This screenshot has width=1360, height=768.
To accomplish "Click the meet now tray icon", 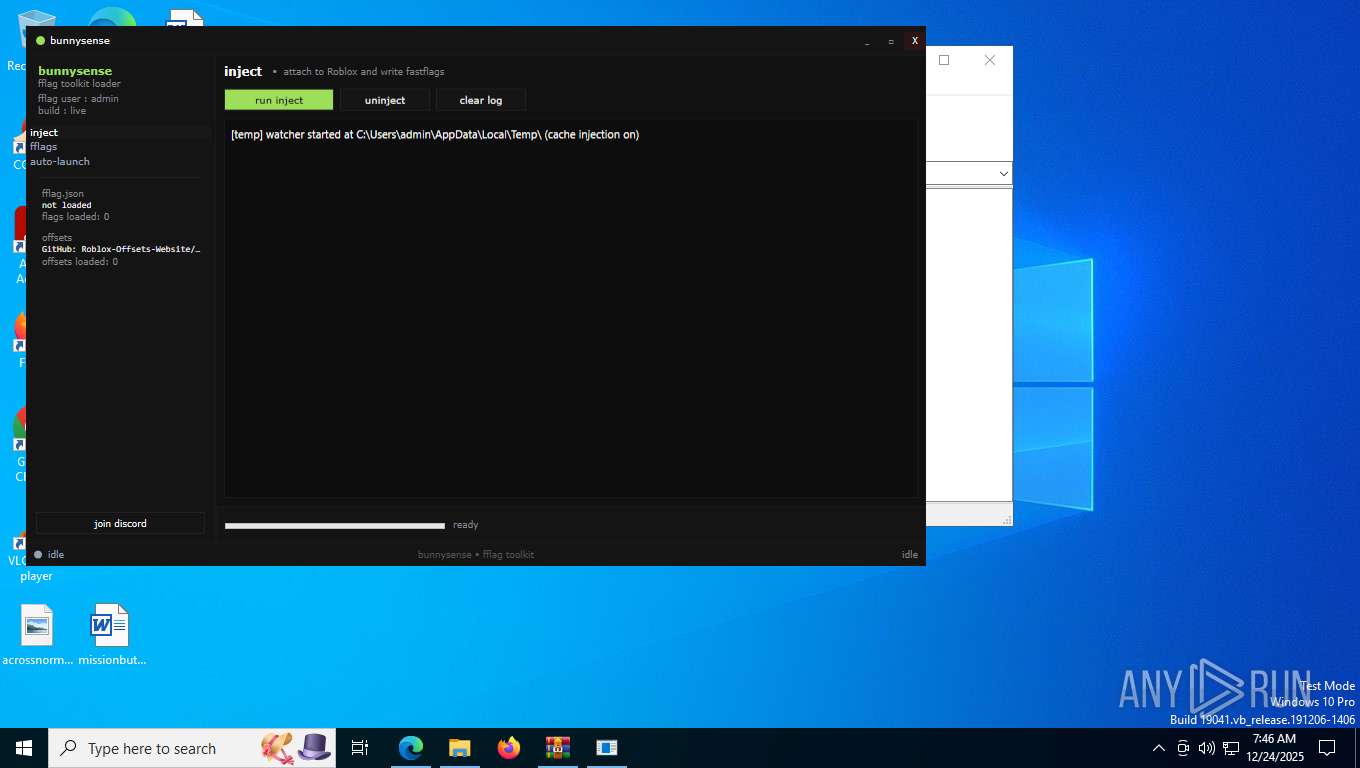I will tap(1183, 748).
